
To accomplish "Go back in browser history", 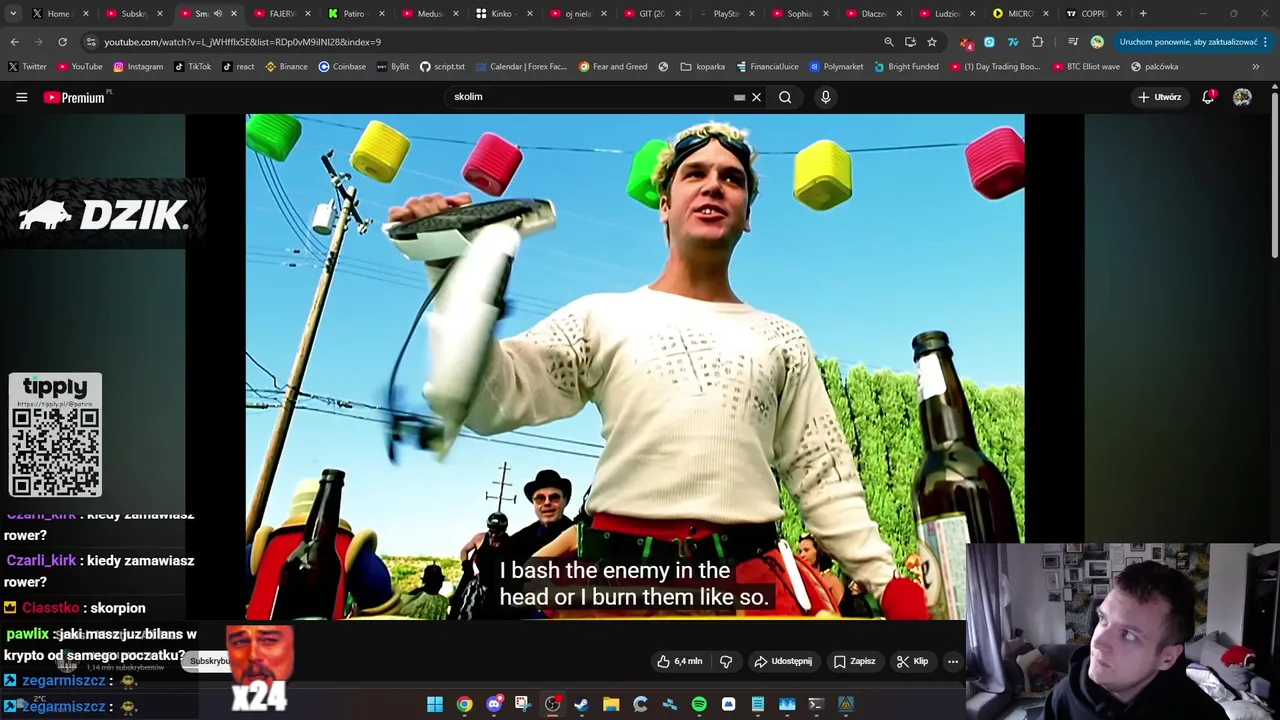I will pos(14,42).
